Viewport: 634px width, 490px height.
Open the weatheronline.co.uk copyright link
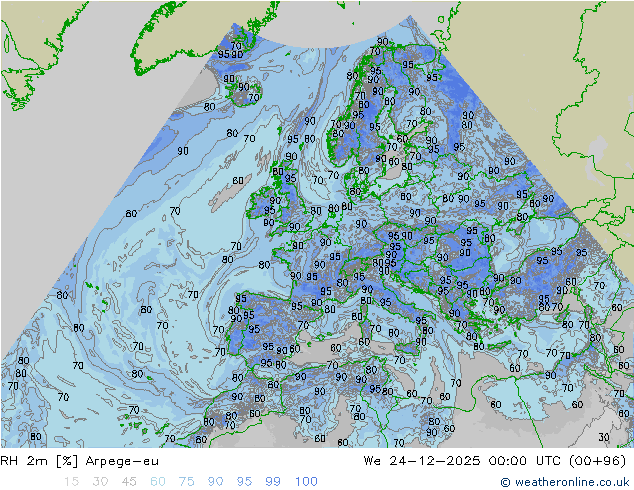point(565,482)
